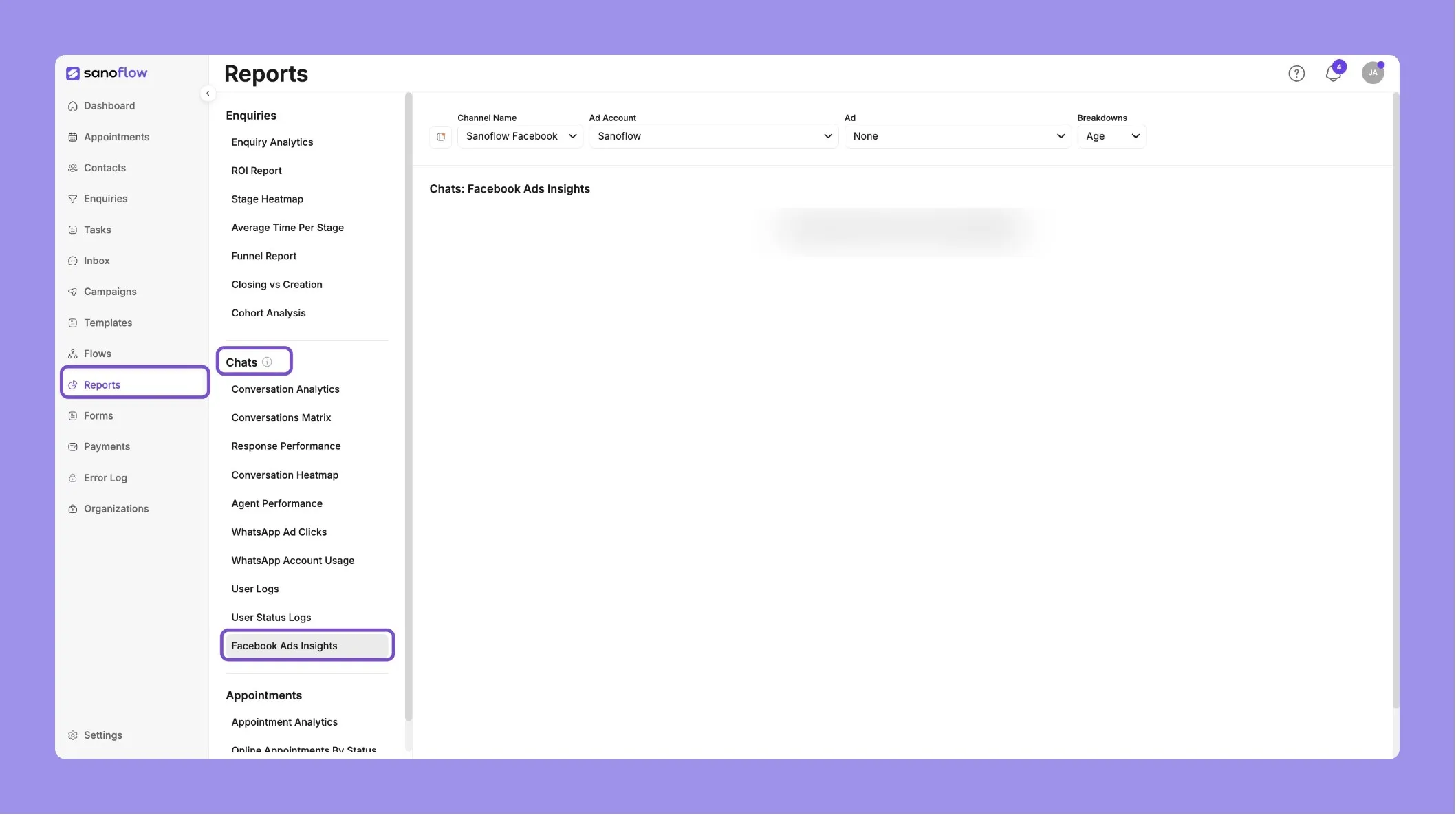Open Enquiries in the sidebar
Screen dimensions: 1456x815
[105, 199]
